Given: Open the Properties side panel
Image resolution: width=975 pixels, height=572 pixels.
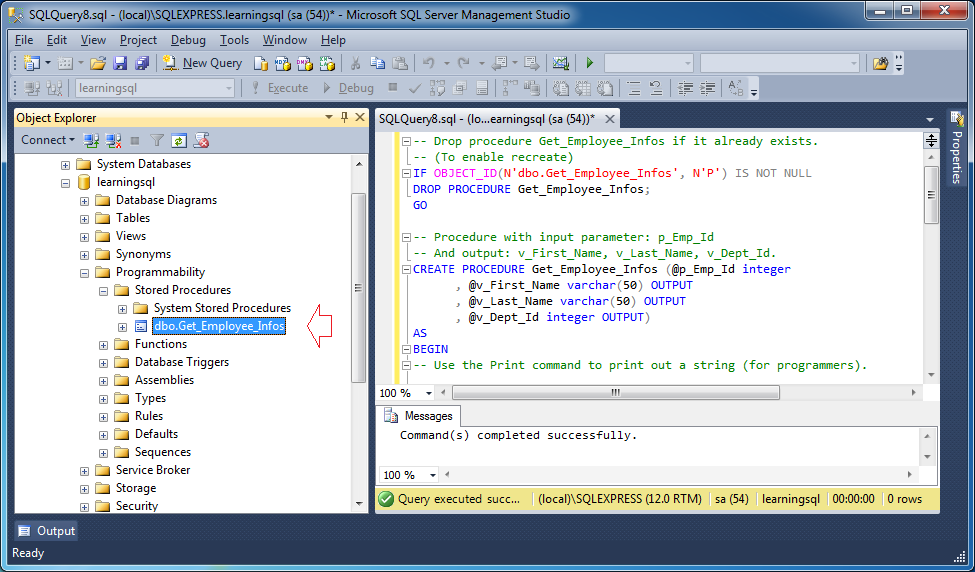Looking at the screenshot, I should pos(956,147).
